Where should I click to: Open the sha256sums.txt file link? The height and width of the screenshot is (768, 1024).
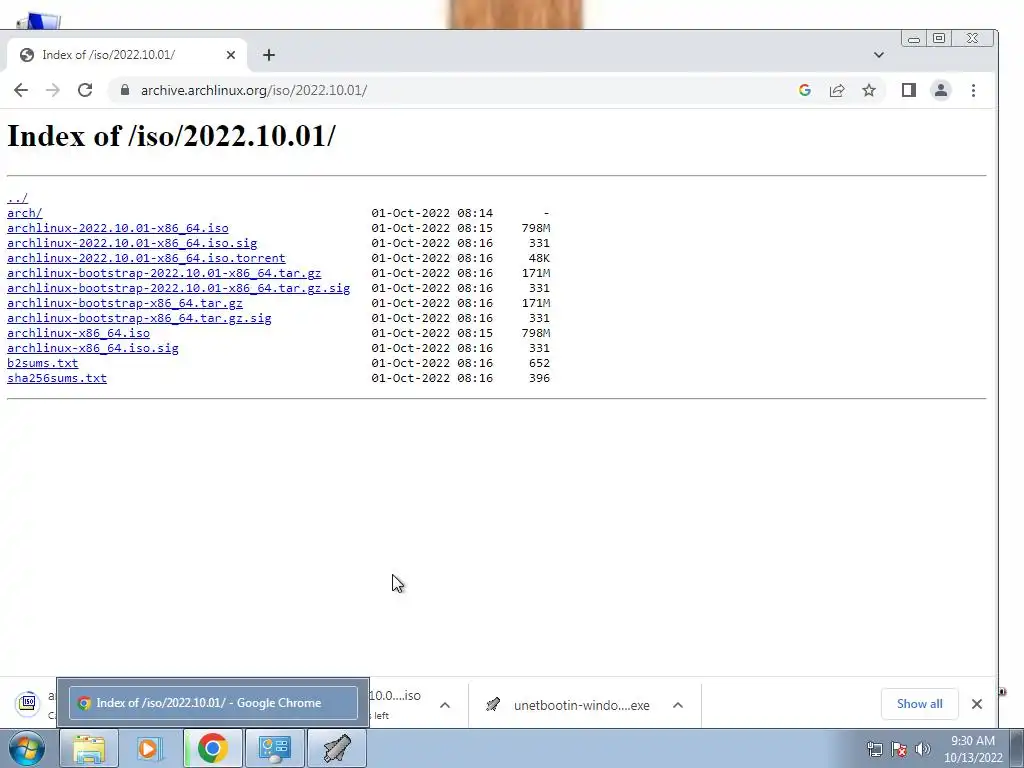[57, 378]
